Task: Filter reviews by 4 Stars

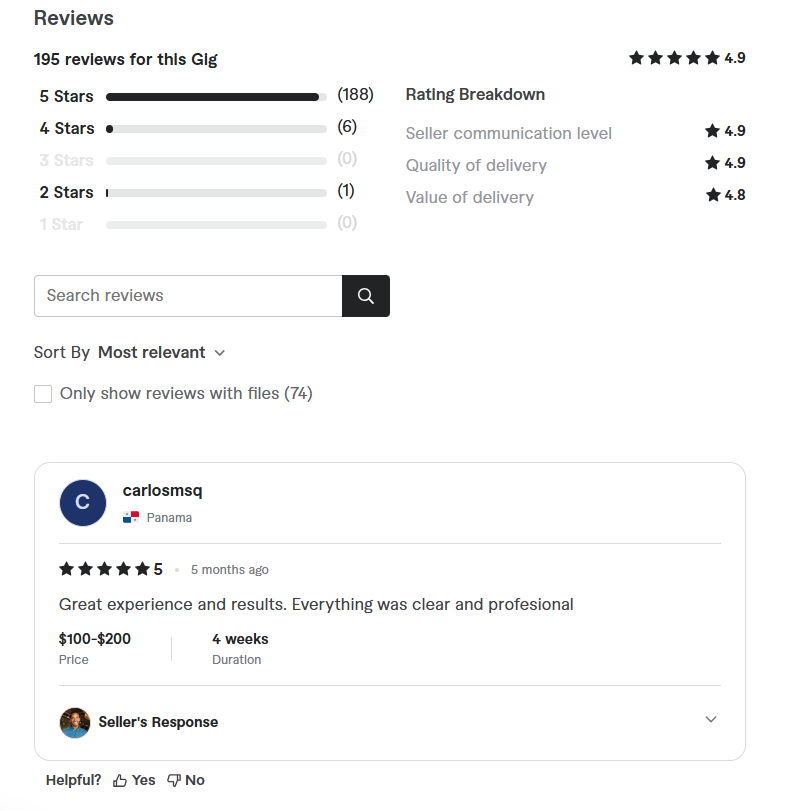Action: point(67,128)
